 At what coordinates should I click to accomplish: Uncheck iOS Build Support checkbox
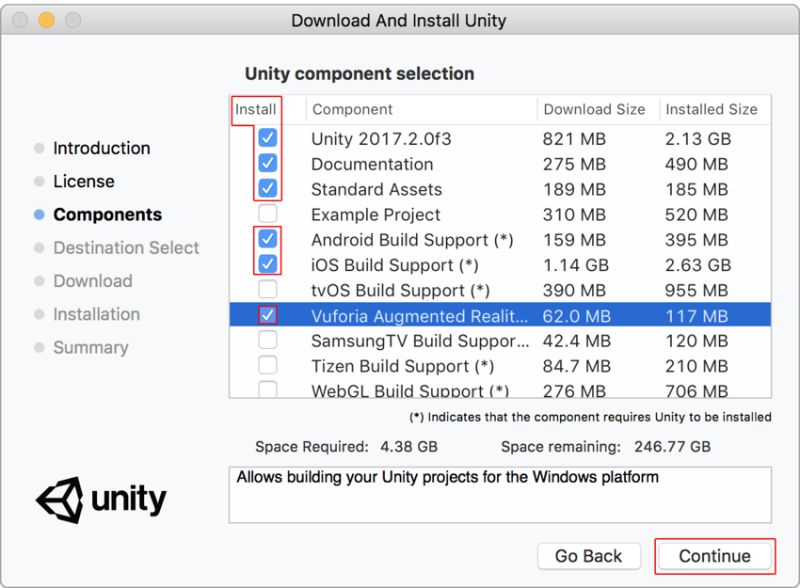(x=267, y=264)
